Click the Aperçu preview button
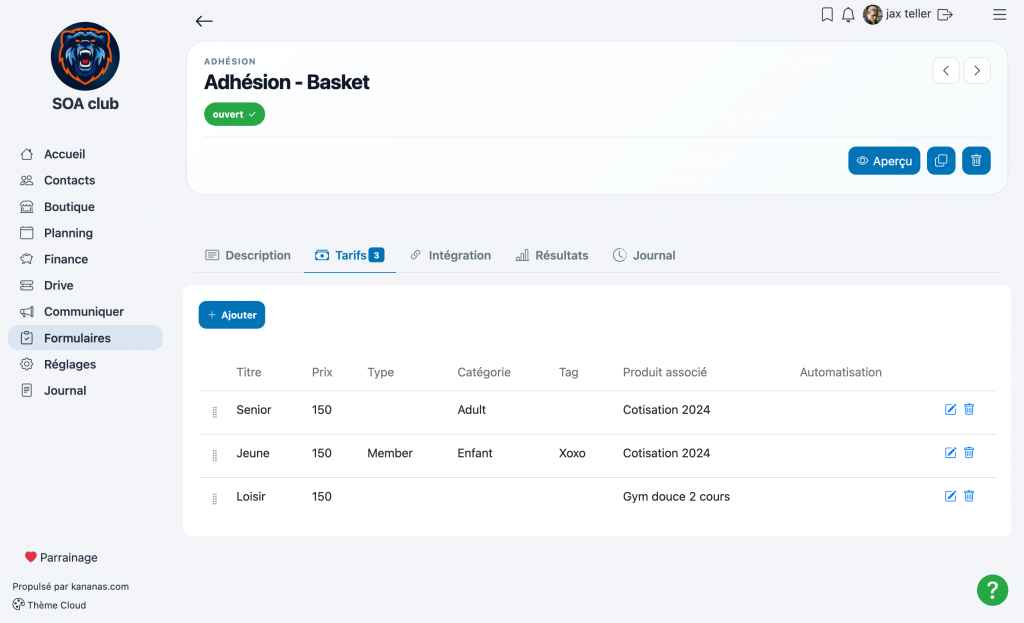Screen dimensions: 1024x623 884,161
